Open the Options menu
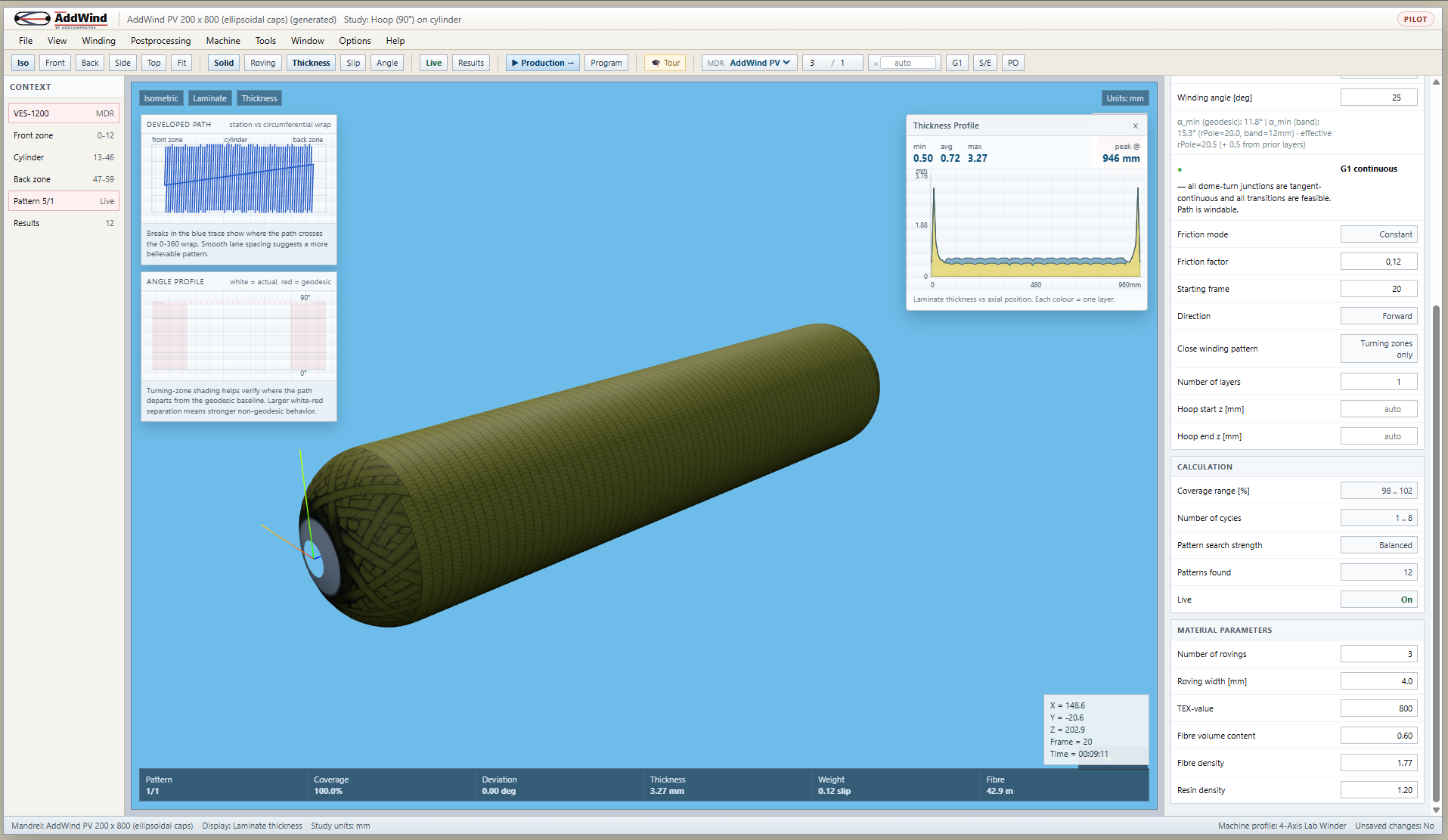The image size is (1448, 840). (355, 41)
